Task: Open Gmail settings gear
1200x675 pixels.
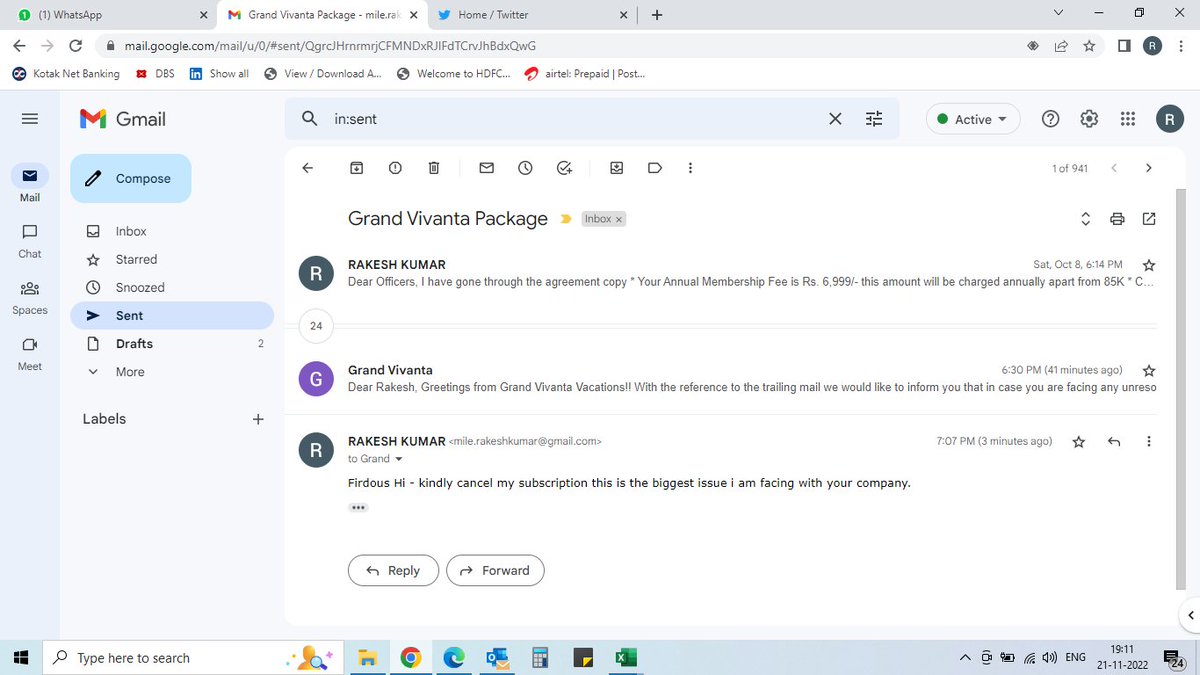Action: (1089, 119)
